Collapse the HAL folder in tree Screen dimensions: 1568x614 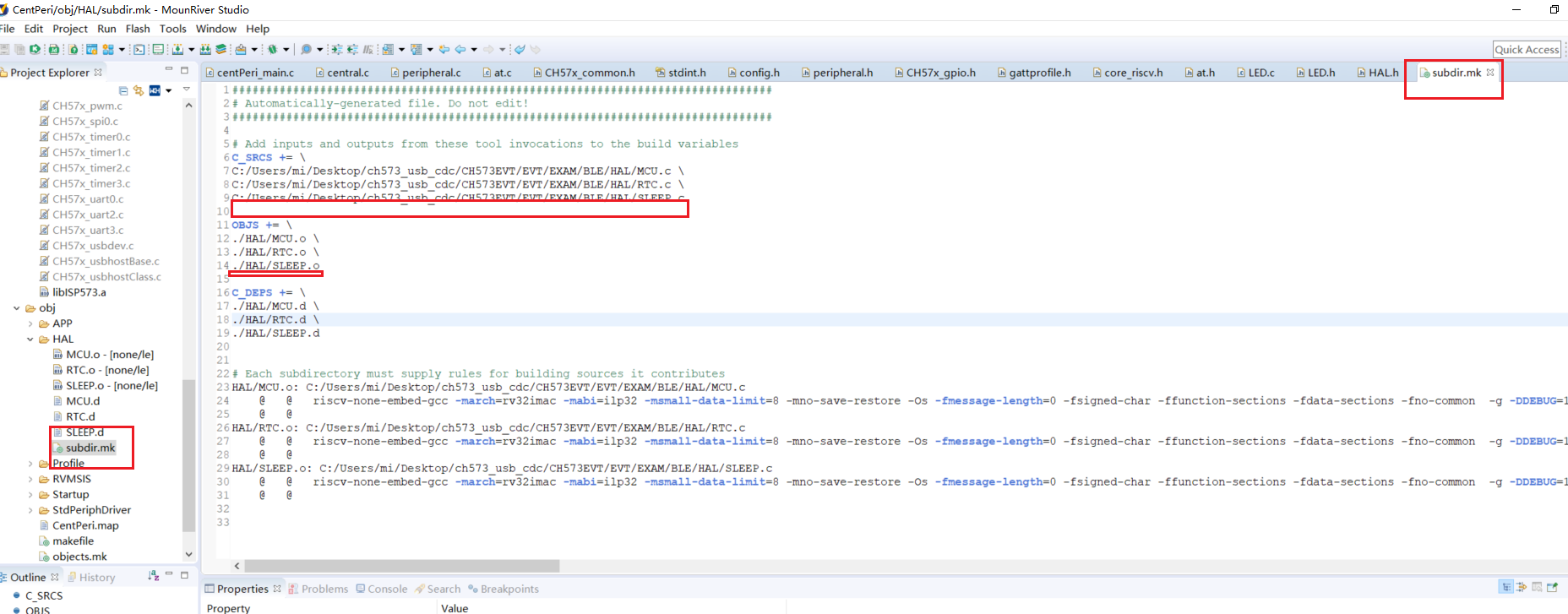point(30,340)
